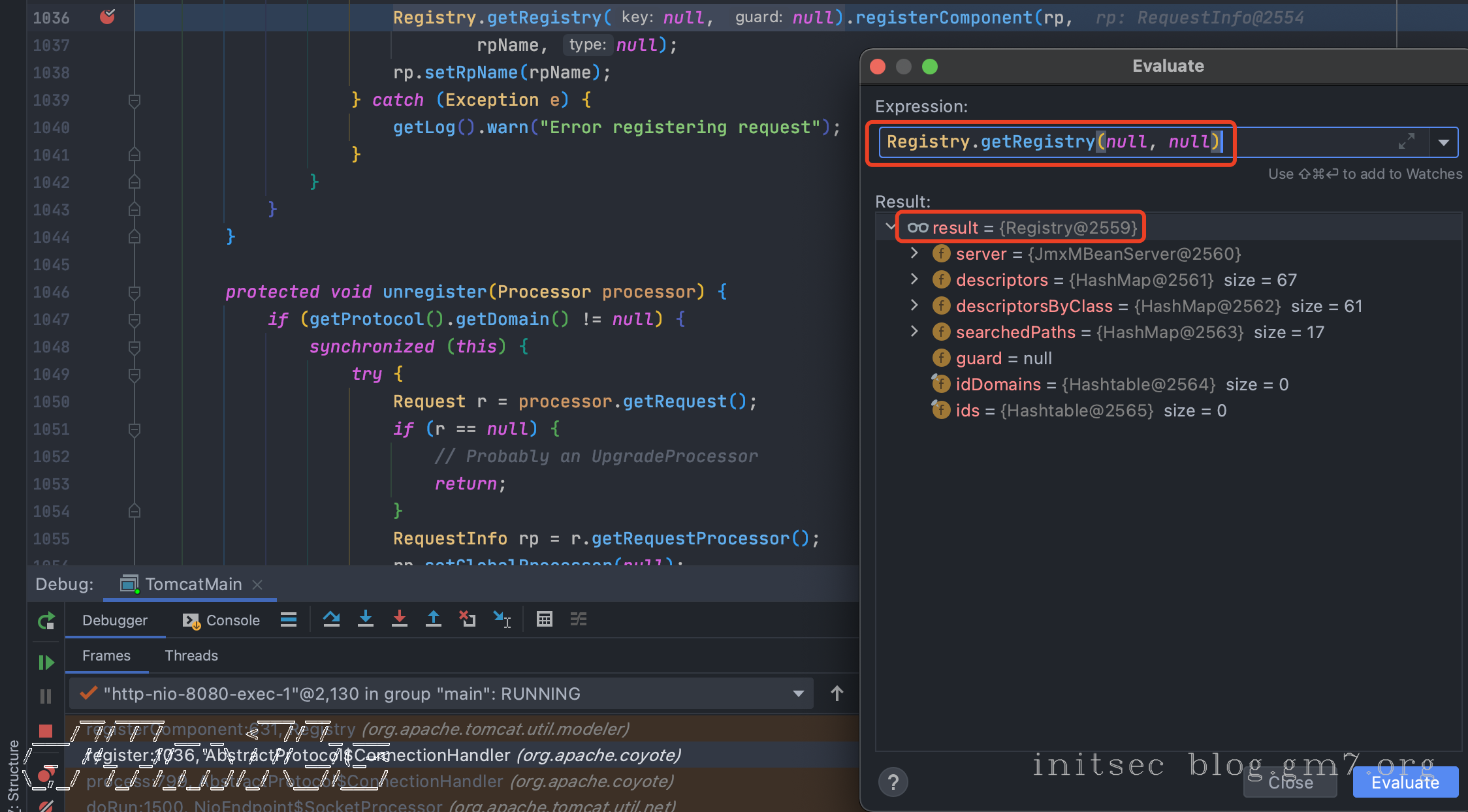Click the red Force Step Into icon
Viewport: 1468px width, 812px height.
point(400,619)
